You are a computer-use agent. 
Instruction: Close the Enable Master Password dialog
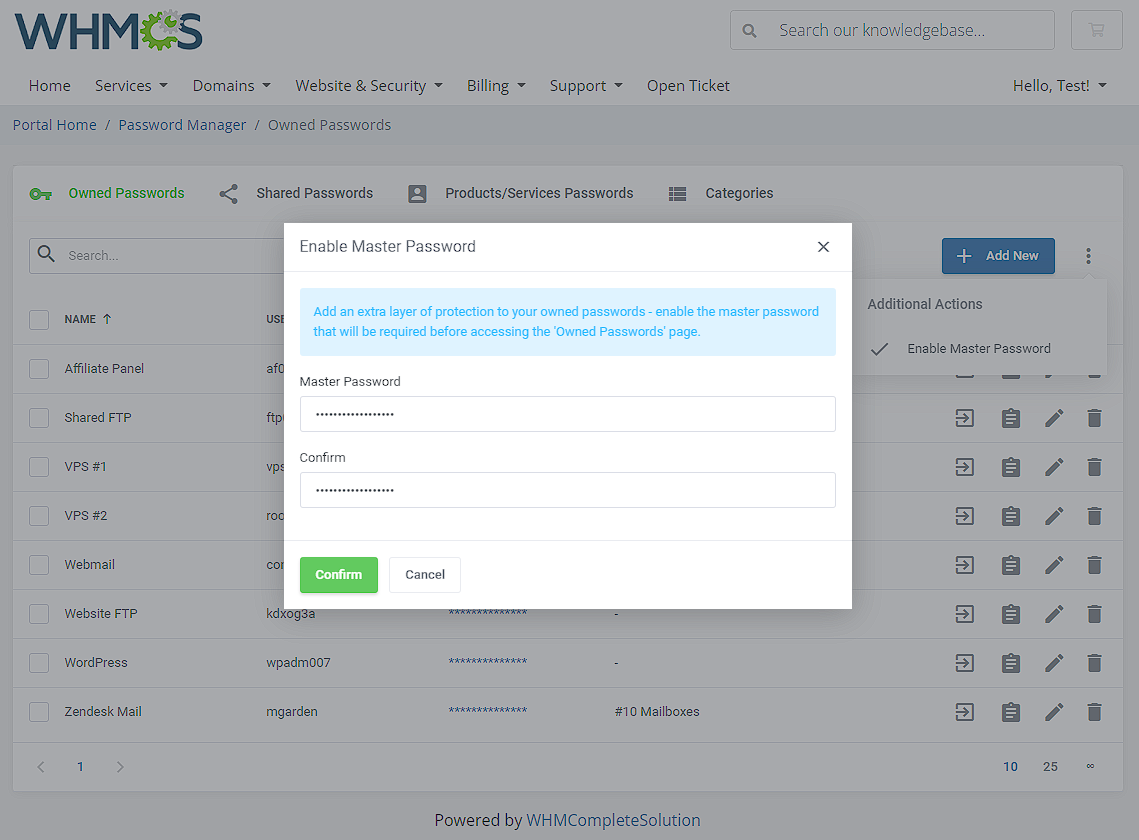823,247
